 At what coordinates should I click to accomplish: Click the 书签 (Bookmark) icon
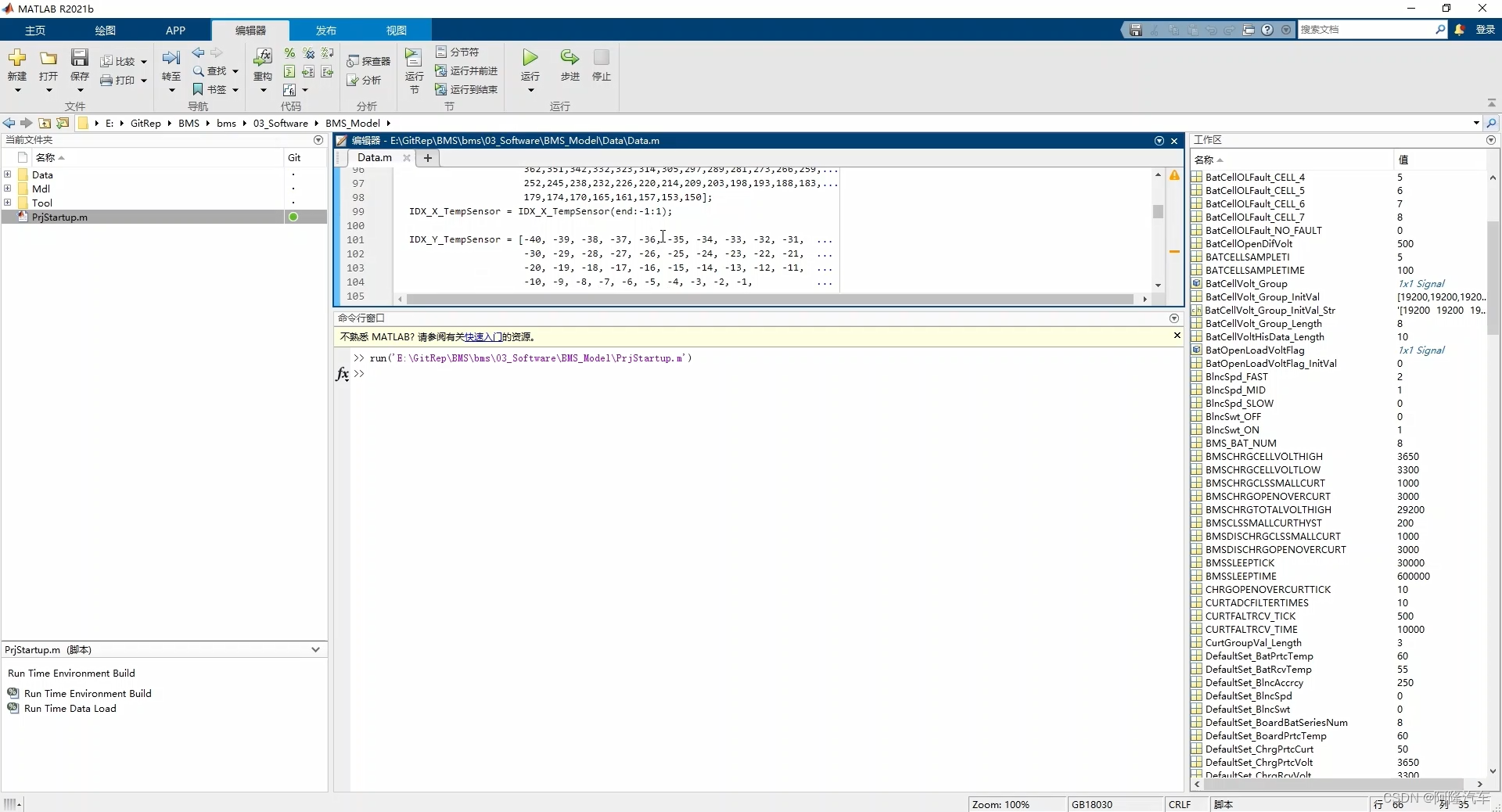(198, 89)
